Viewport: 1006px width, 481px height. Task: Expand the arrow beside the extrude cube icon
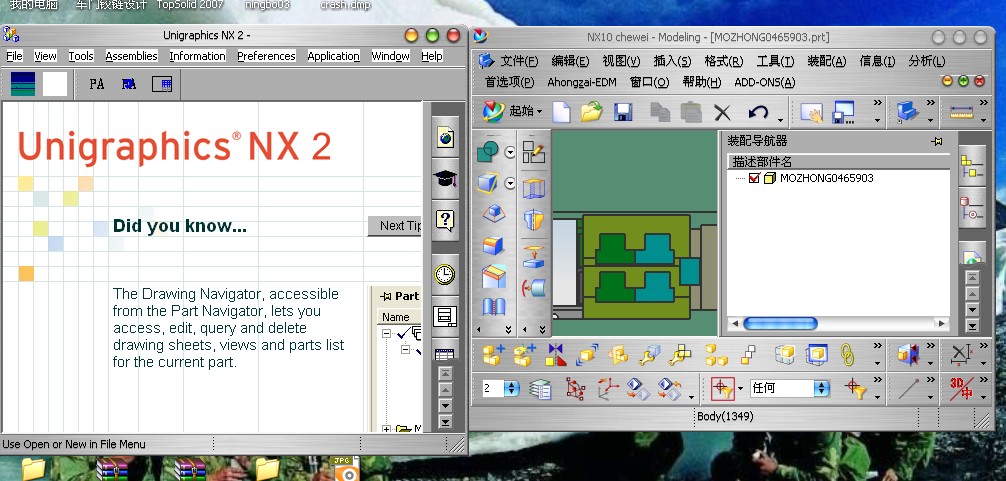click(509, 183)
